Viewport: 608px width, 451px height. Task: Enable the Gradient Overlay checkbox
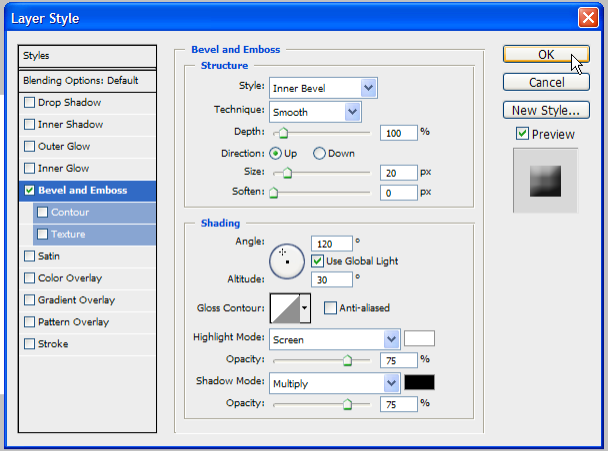(x=29, y=300)
